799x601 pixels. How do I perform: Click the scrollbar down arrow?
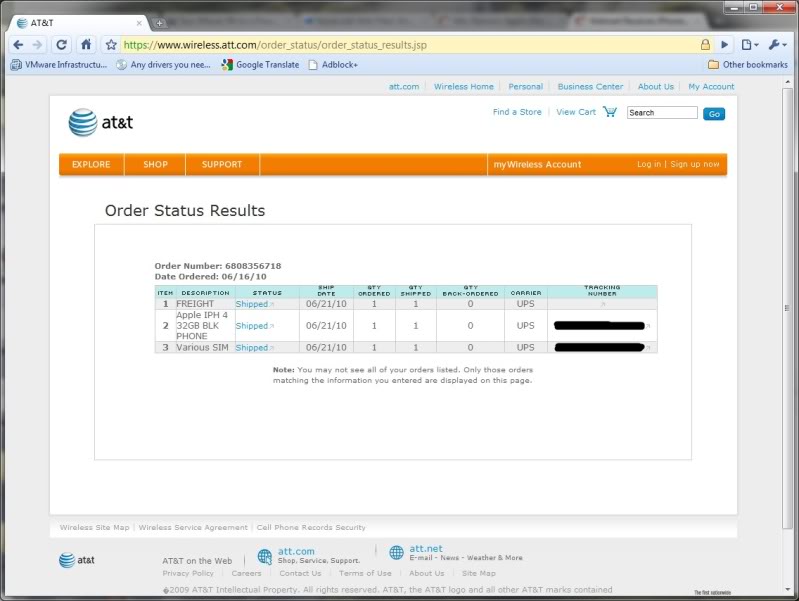[x=787, y=589]
